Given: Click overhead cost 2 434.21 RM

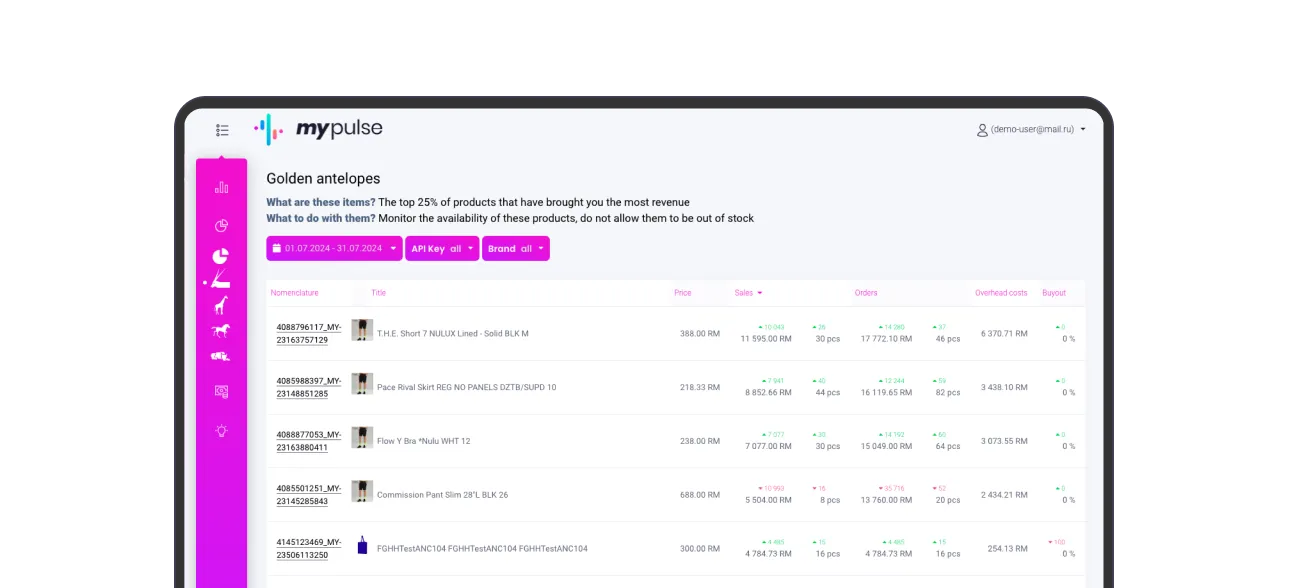Looking at the screenshot, I should (1004, 495).
